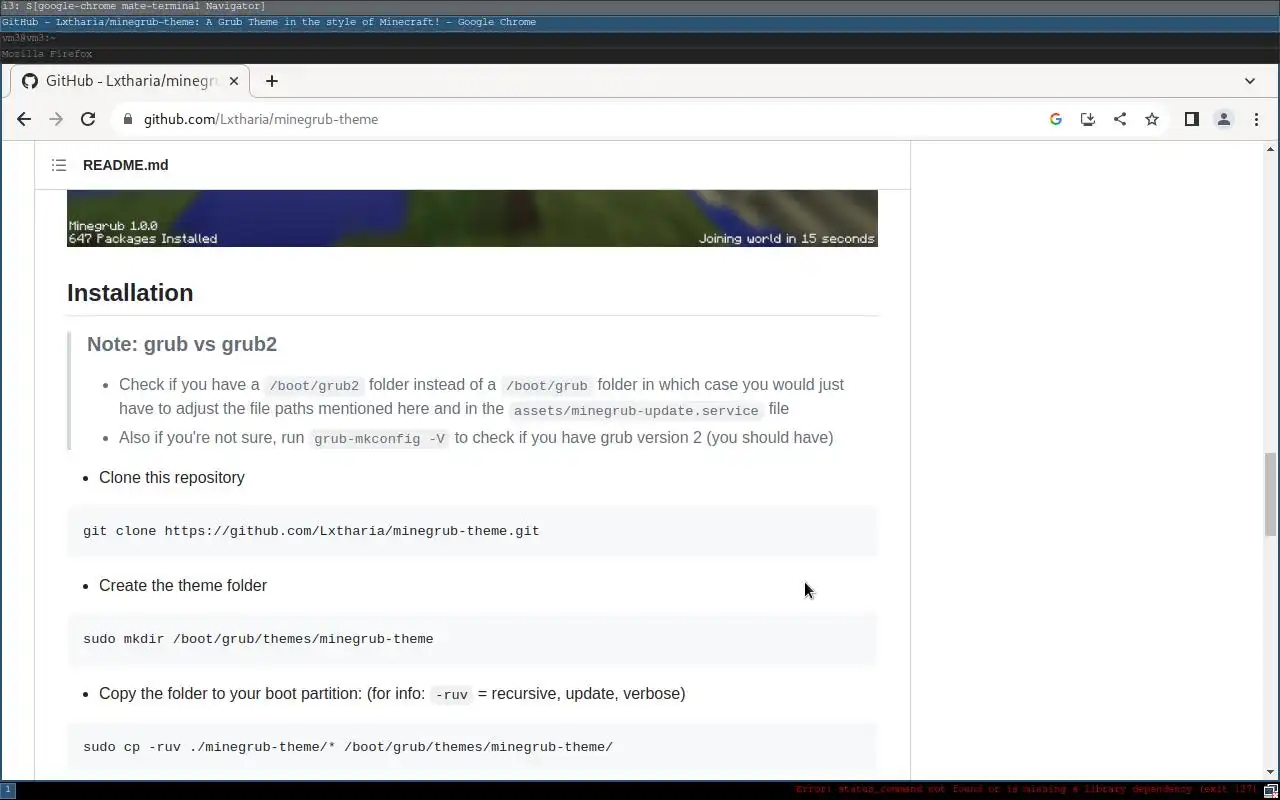Click the /boot/grub inline code
Image resolution: width=1280 pixels, height=800 pixels.
pos(547,385)
